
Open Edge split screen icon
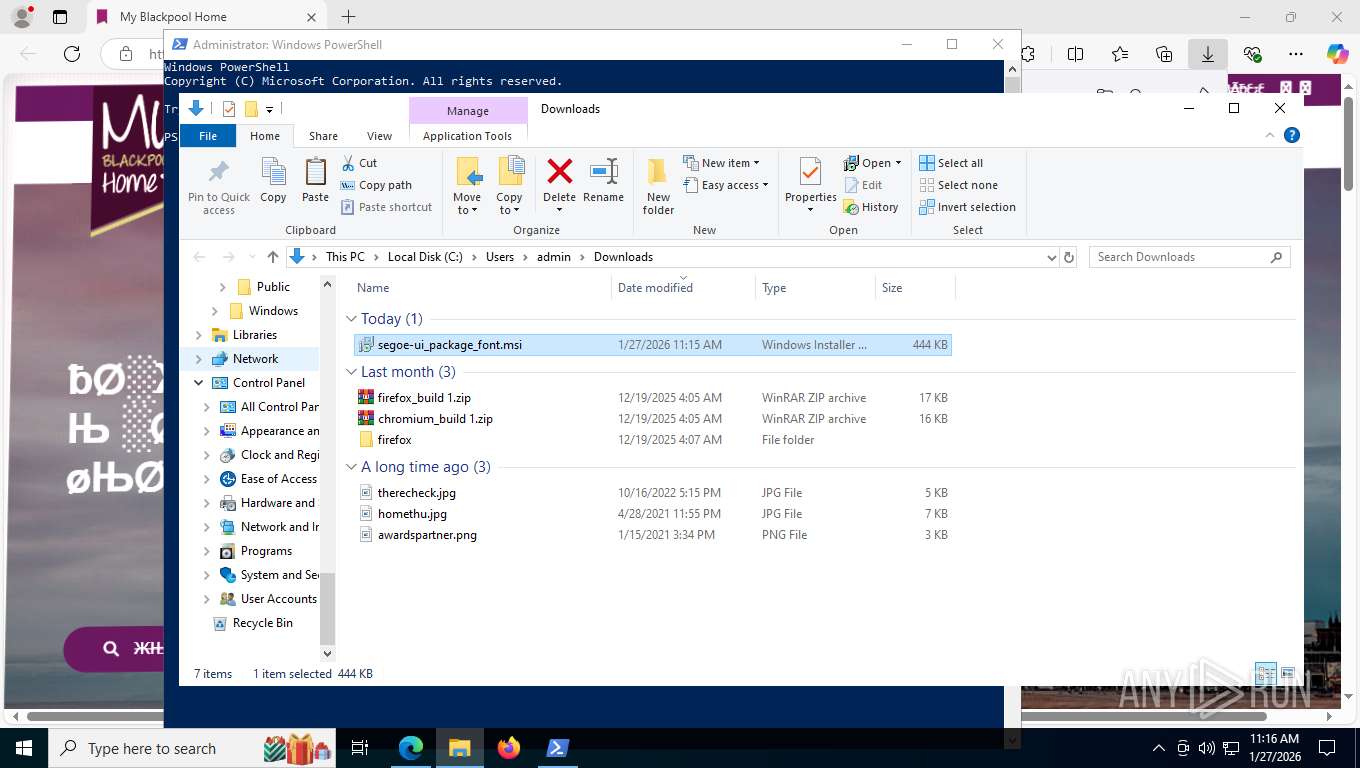point(1076,54)
